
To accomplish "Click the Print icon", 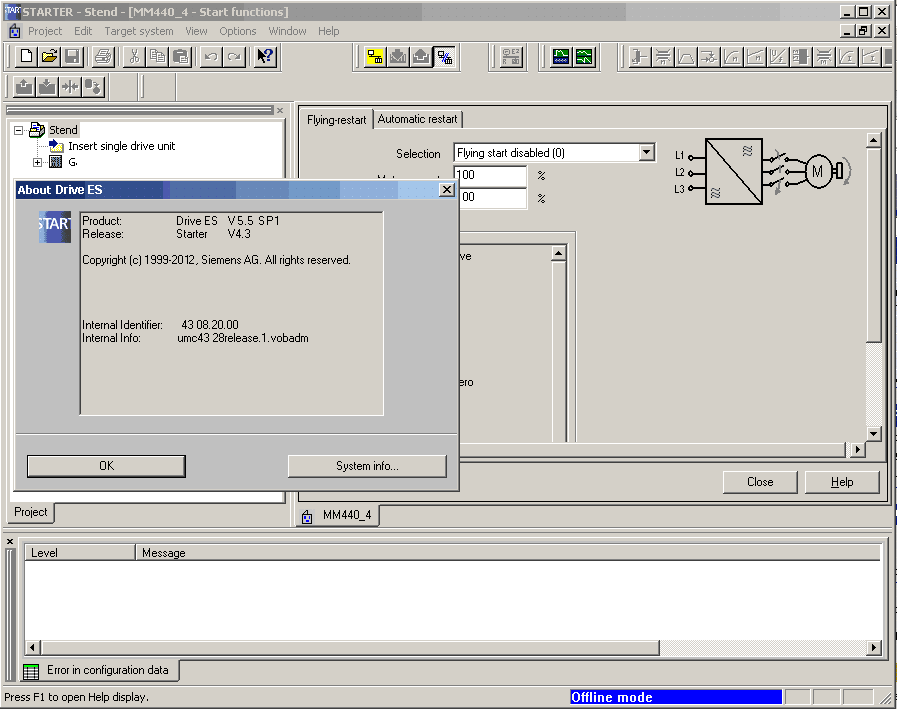I will click(104, 57).
